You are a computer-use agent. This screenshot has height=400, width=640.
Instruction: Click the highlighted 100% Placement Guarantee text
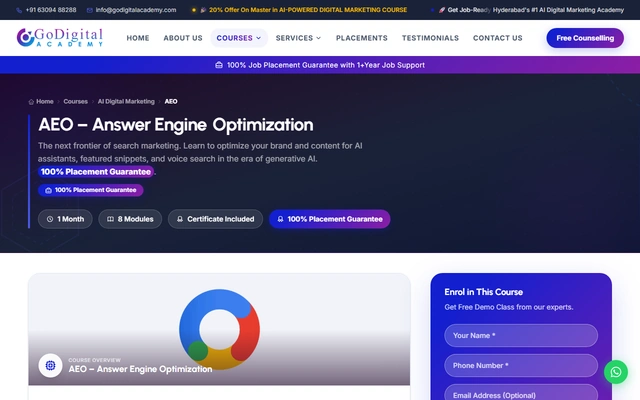96,172
